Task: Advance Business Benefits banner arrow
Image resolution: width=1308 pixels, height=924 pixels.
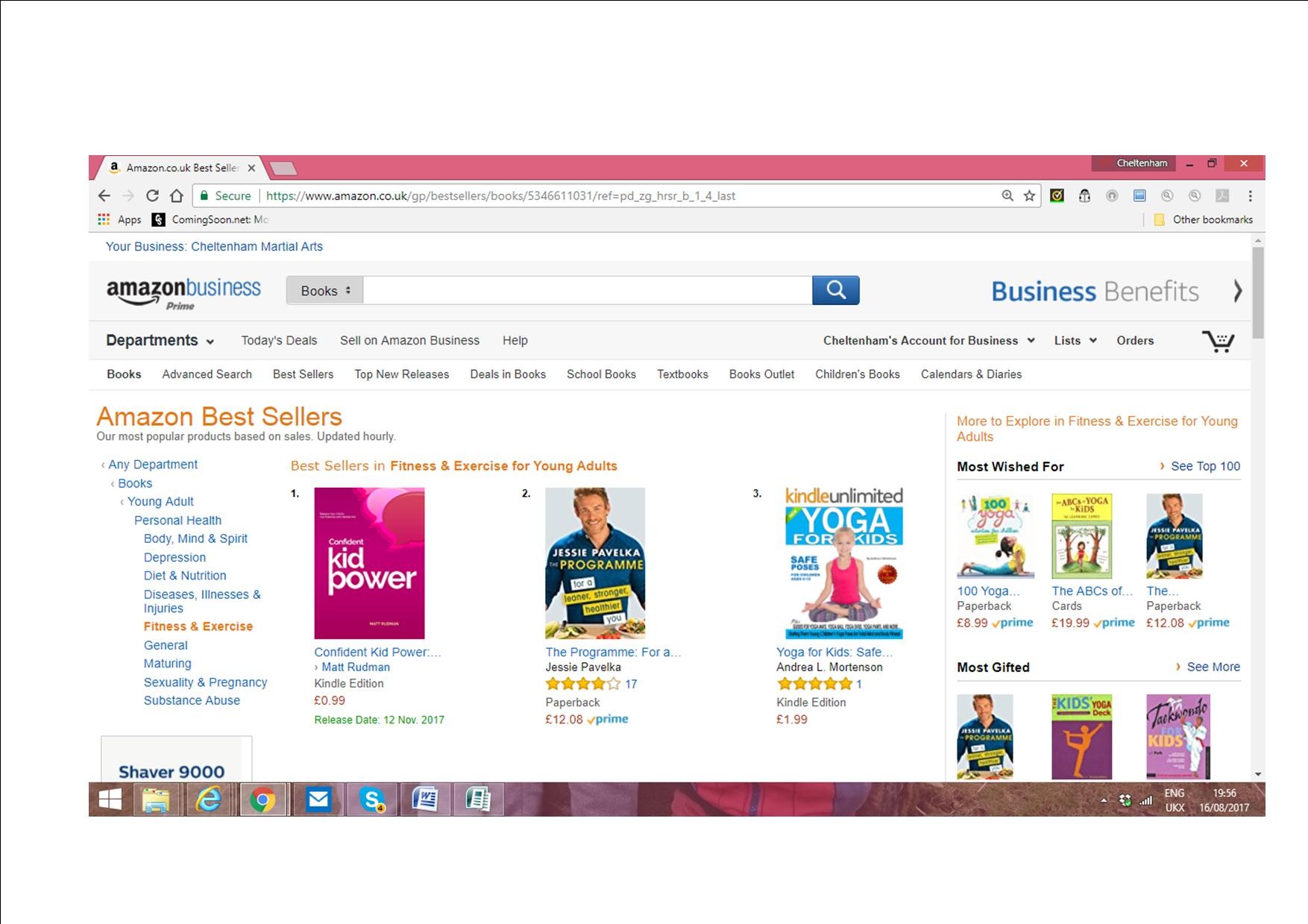Action: (x=1237, y=291)
